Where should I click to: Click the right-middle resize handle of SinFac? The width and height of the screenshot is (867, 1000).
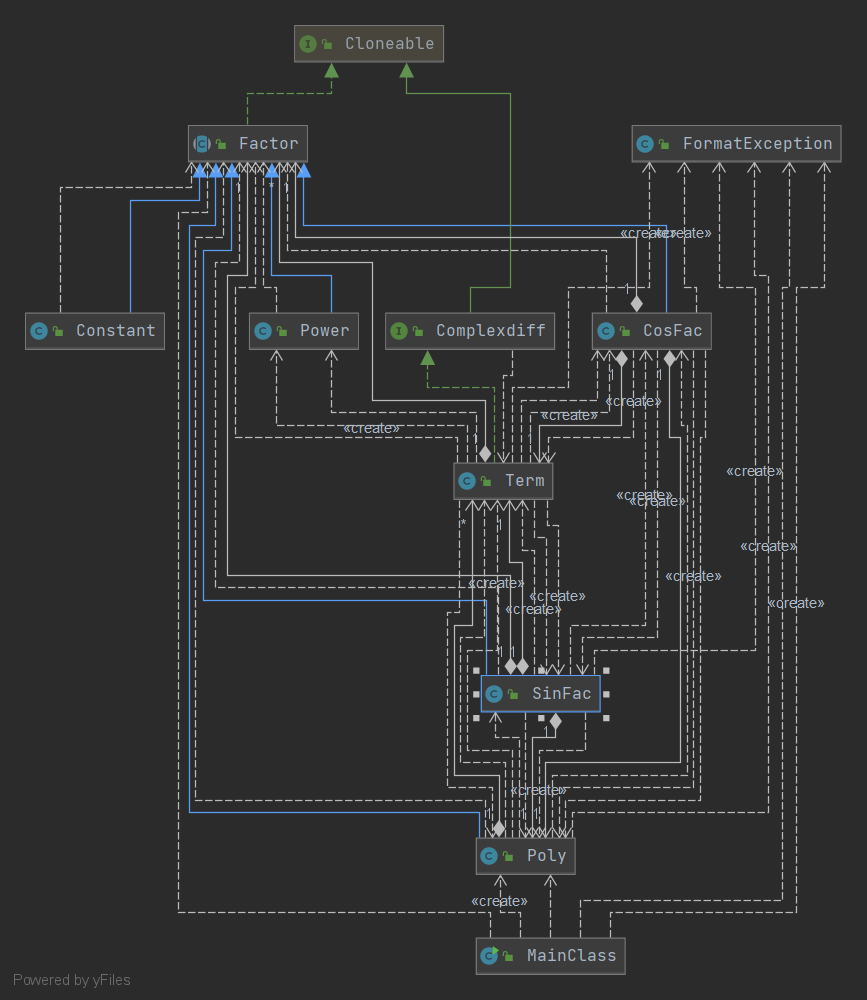tap(606, 694)
